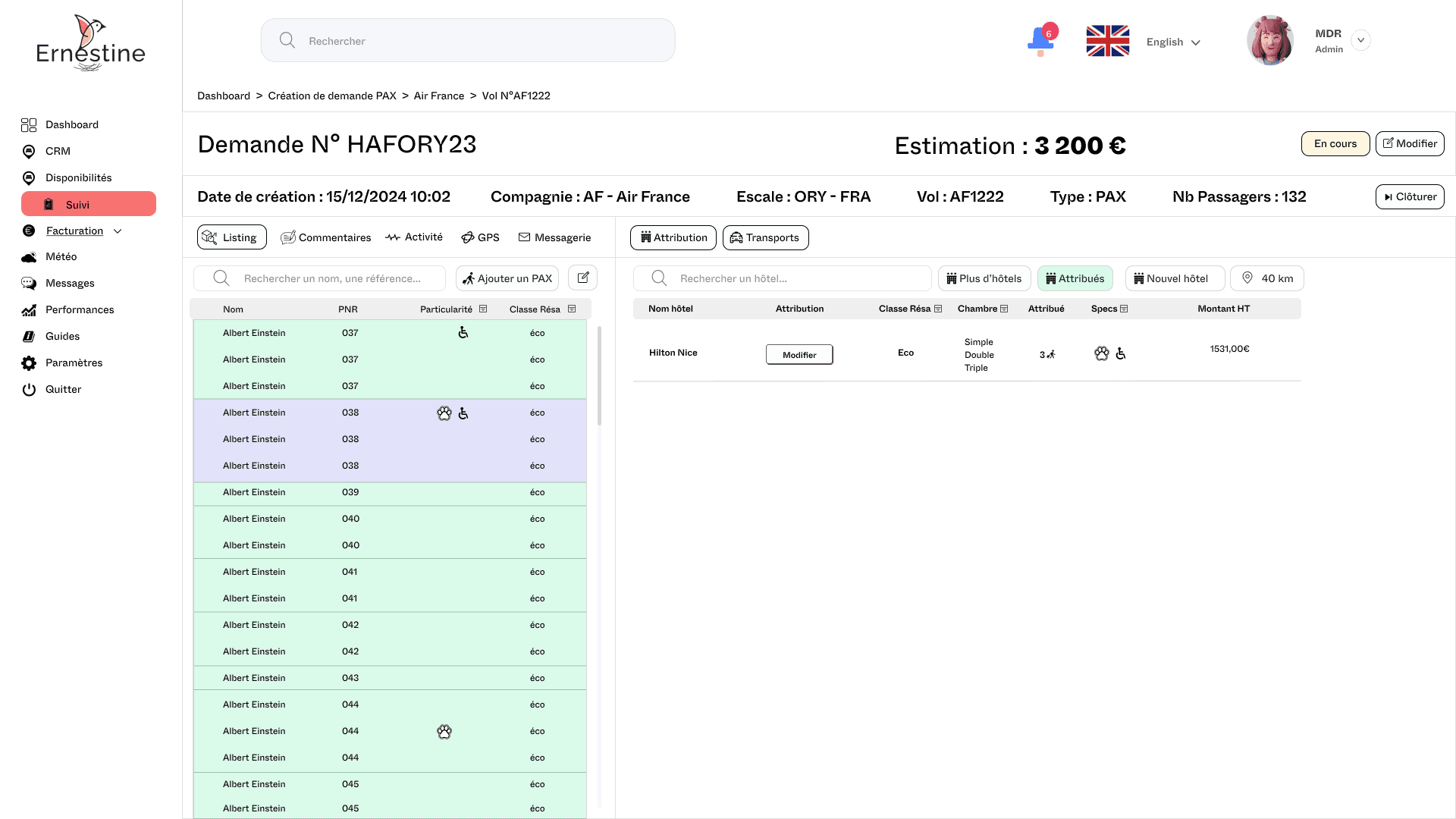This screenshot has height=819, width=1456.
Task: Toggle the Plus d'hôtels filter
Action: point(984,278)
